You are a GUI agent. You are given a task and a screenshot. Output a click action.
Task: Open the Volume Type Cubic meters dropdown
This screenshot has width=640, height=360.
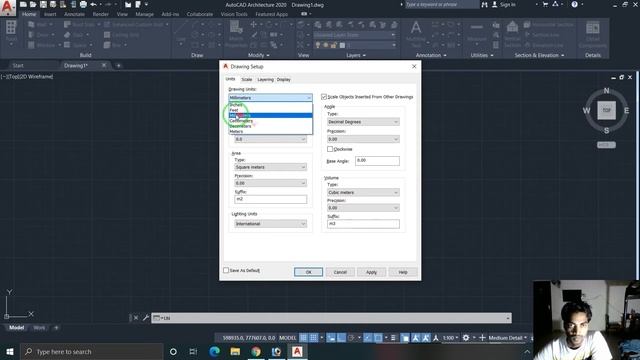363,192
